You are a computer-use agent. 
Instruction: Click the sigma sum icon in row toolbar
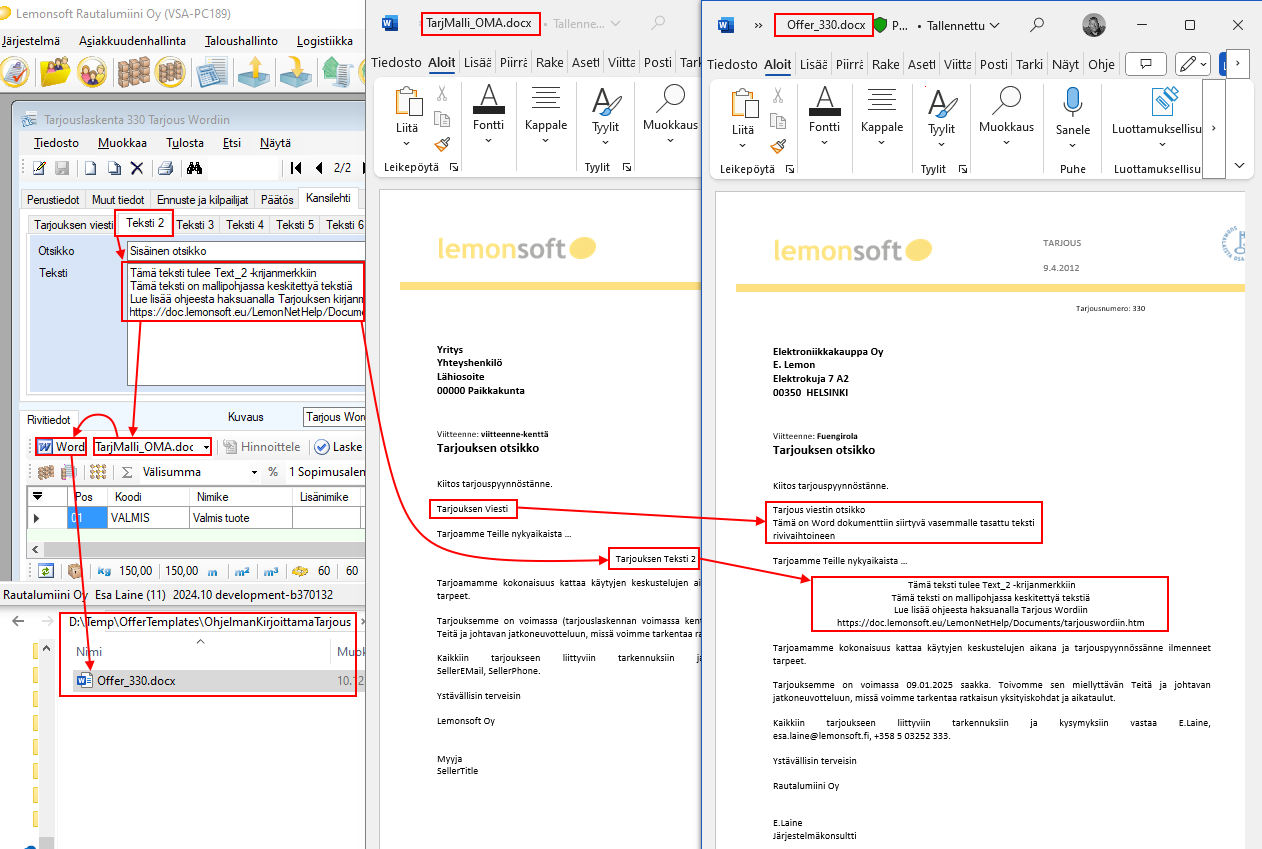coord(125,472)
